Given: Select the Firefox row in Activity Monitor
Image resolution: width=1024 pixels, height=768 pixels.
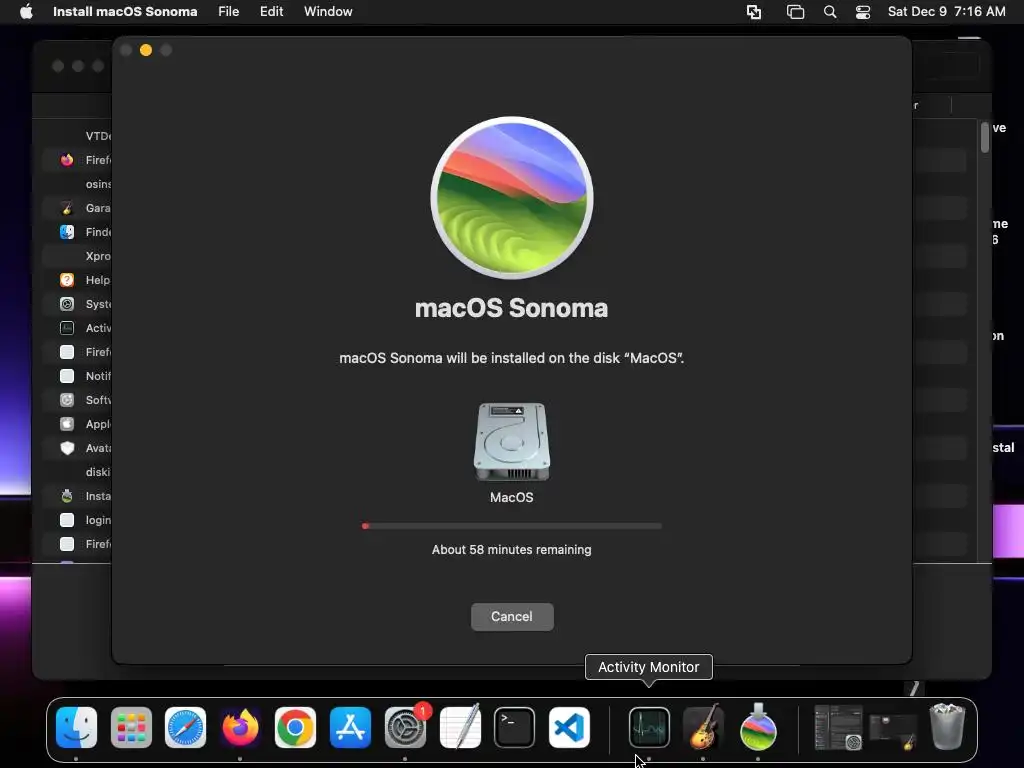Looking at the screenshot, I should 77,160.
